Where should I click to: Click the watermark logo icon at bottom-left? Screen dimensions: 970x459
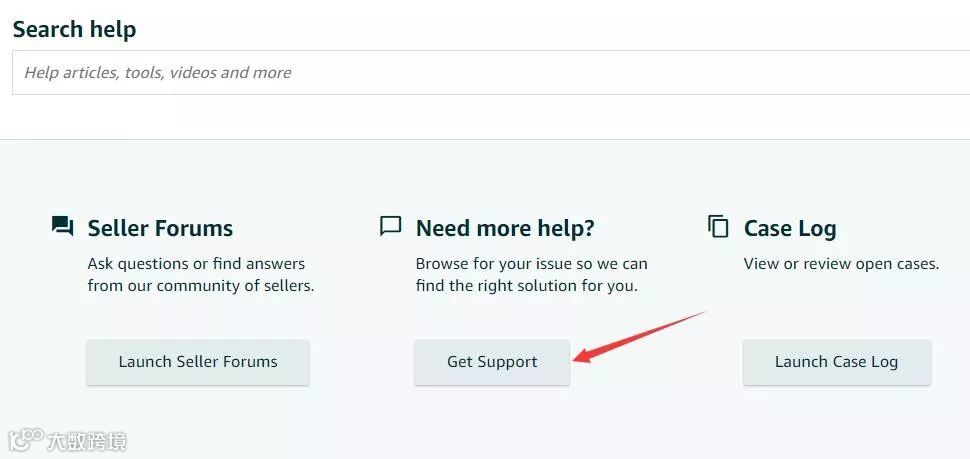pyautogui.click(x=26, y=440)
